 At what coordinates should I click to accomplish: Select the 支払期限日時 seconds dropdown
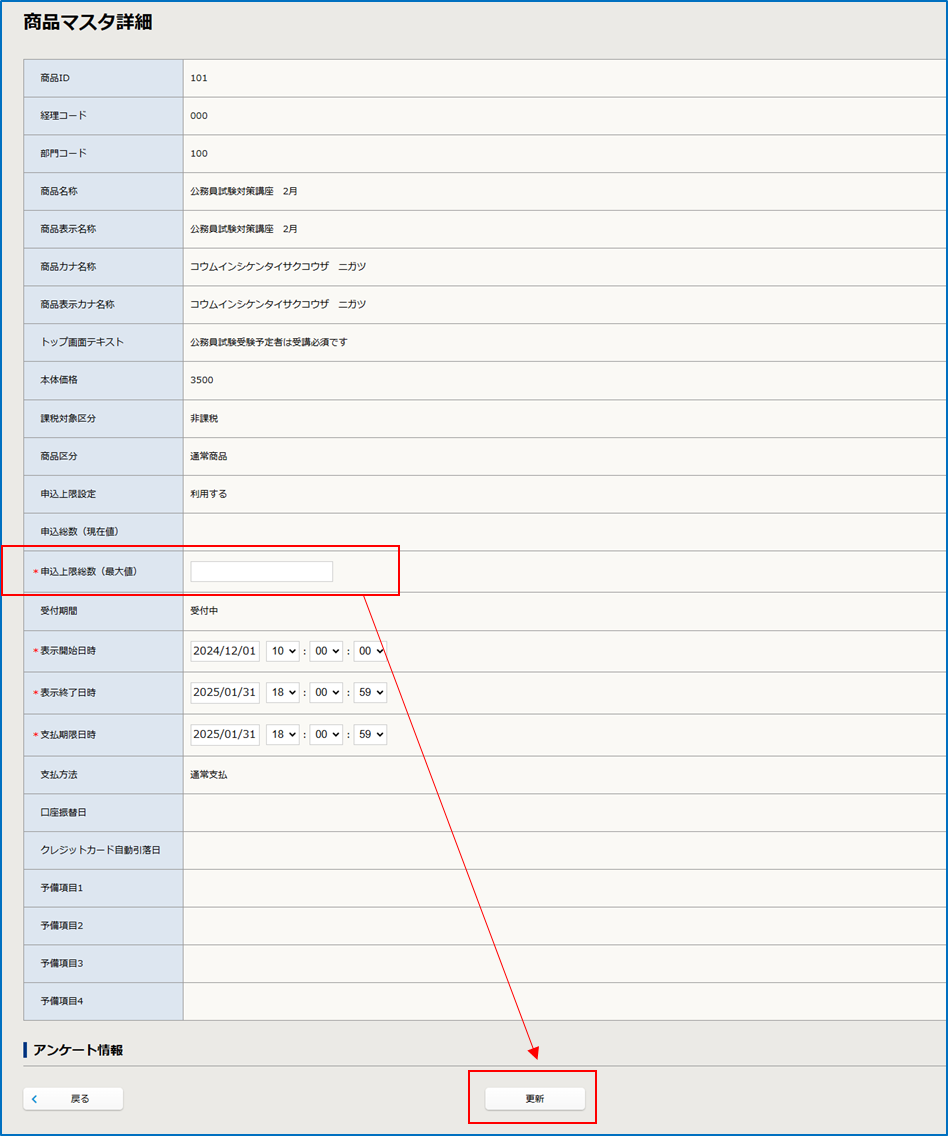tap(370, 735)
